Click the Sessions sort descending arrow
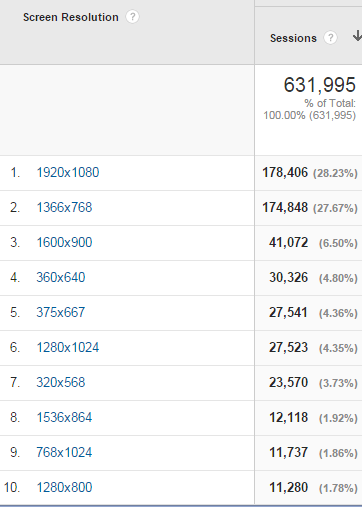The width and height of the screenshot is (362, 507). 357,36
